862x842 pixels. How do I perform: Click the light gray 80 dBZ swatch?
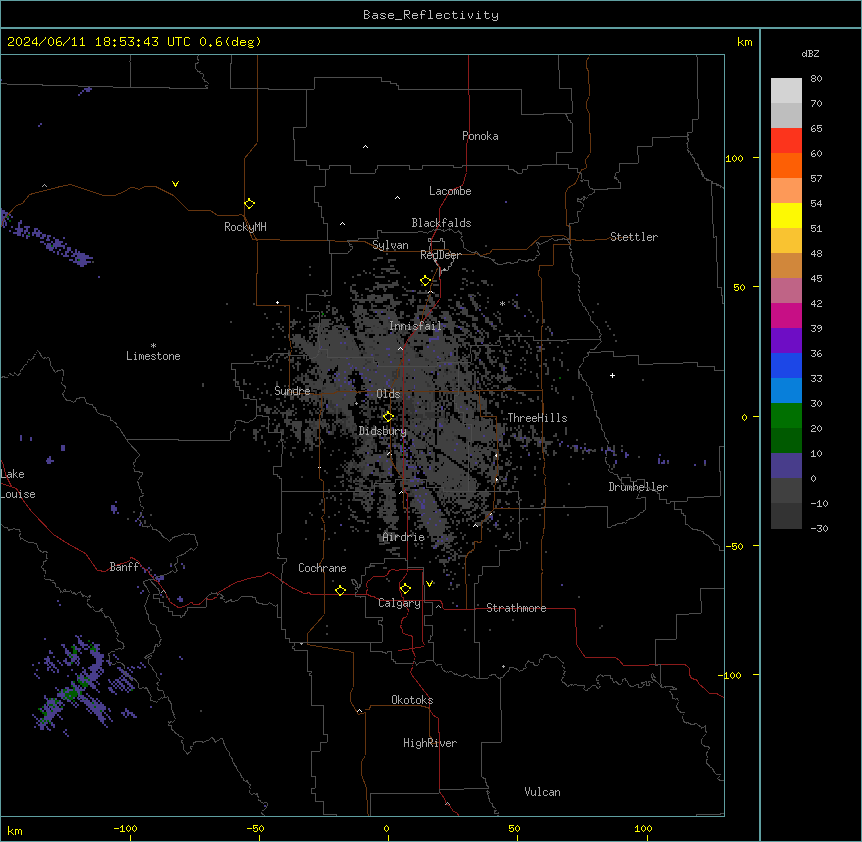(x=786, y=90)
